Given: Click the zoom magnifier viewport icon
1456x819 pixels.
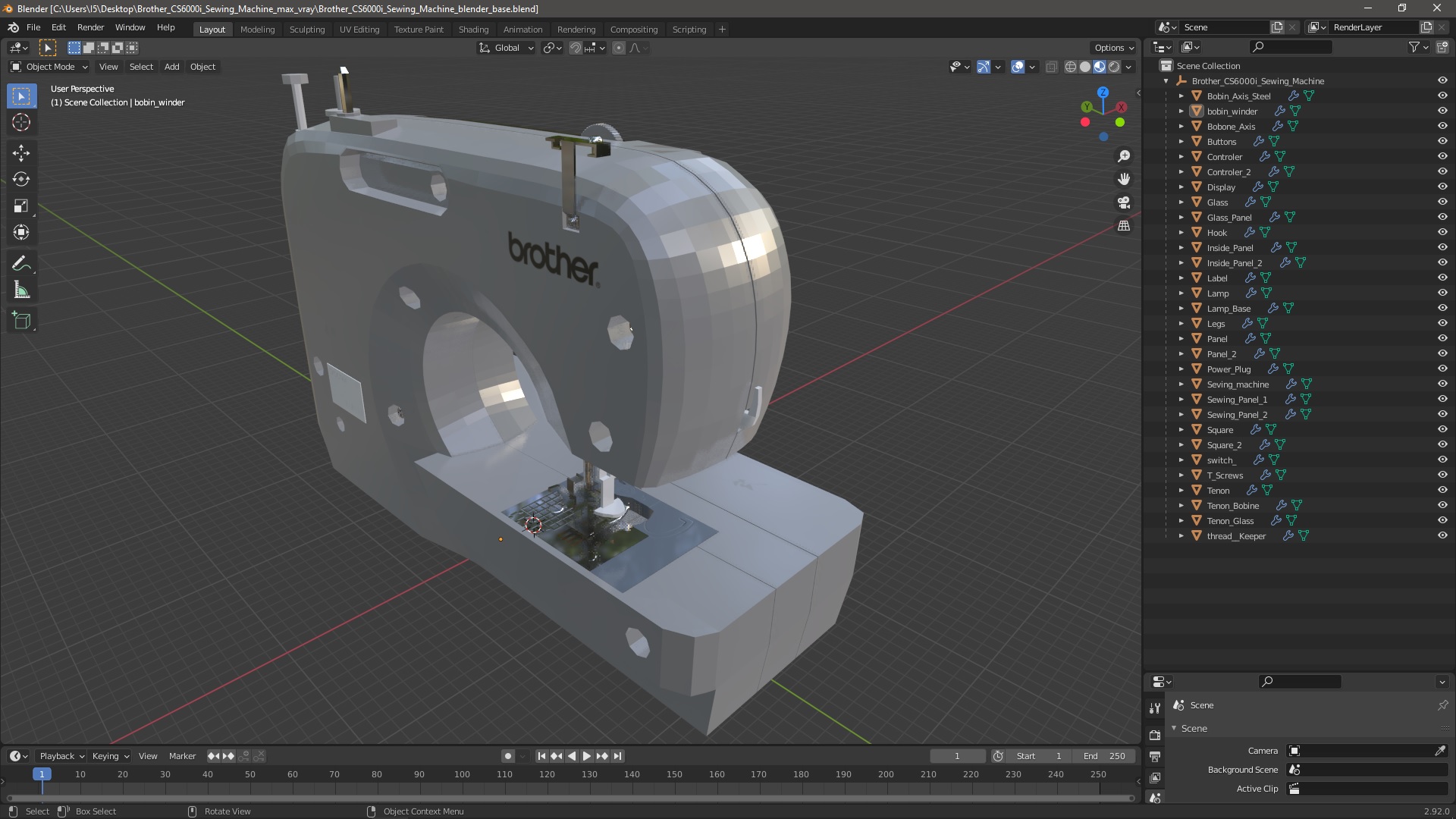Looking at the screenshot, I should coord(1124,156).
